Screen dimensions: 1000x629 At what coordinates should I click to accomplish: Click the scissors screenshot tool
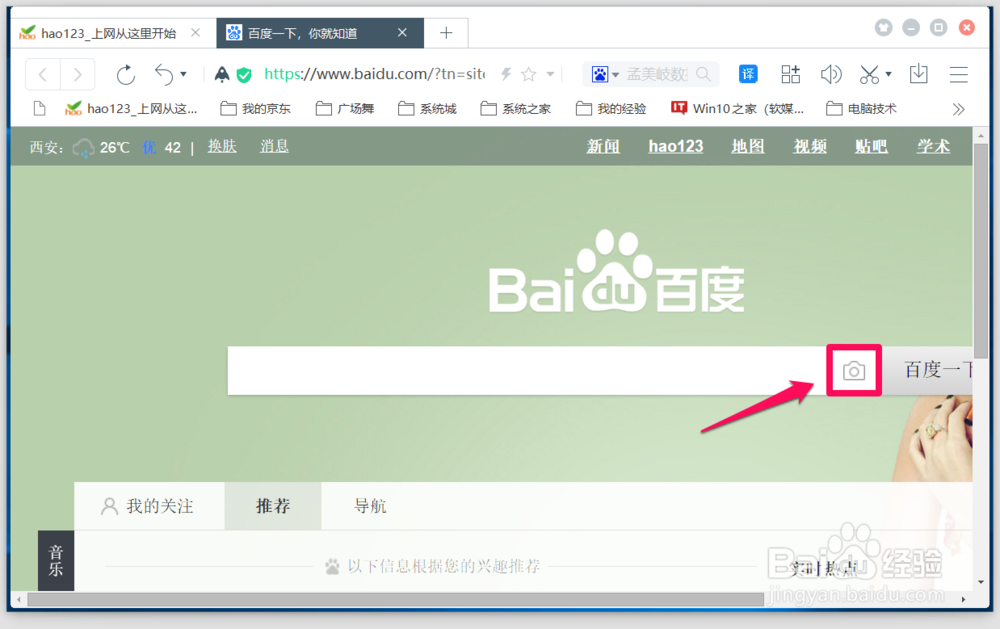click(x=869, y=75)
